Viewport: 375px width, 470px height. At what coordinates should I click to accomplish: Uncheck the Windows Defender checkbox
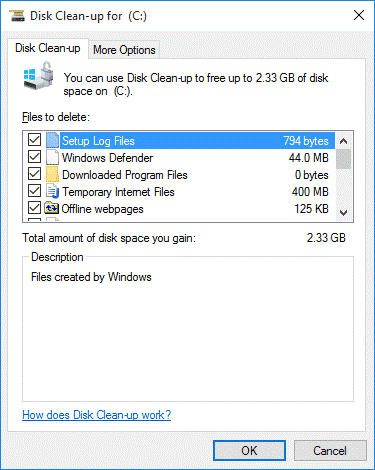pos(34,157)
